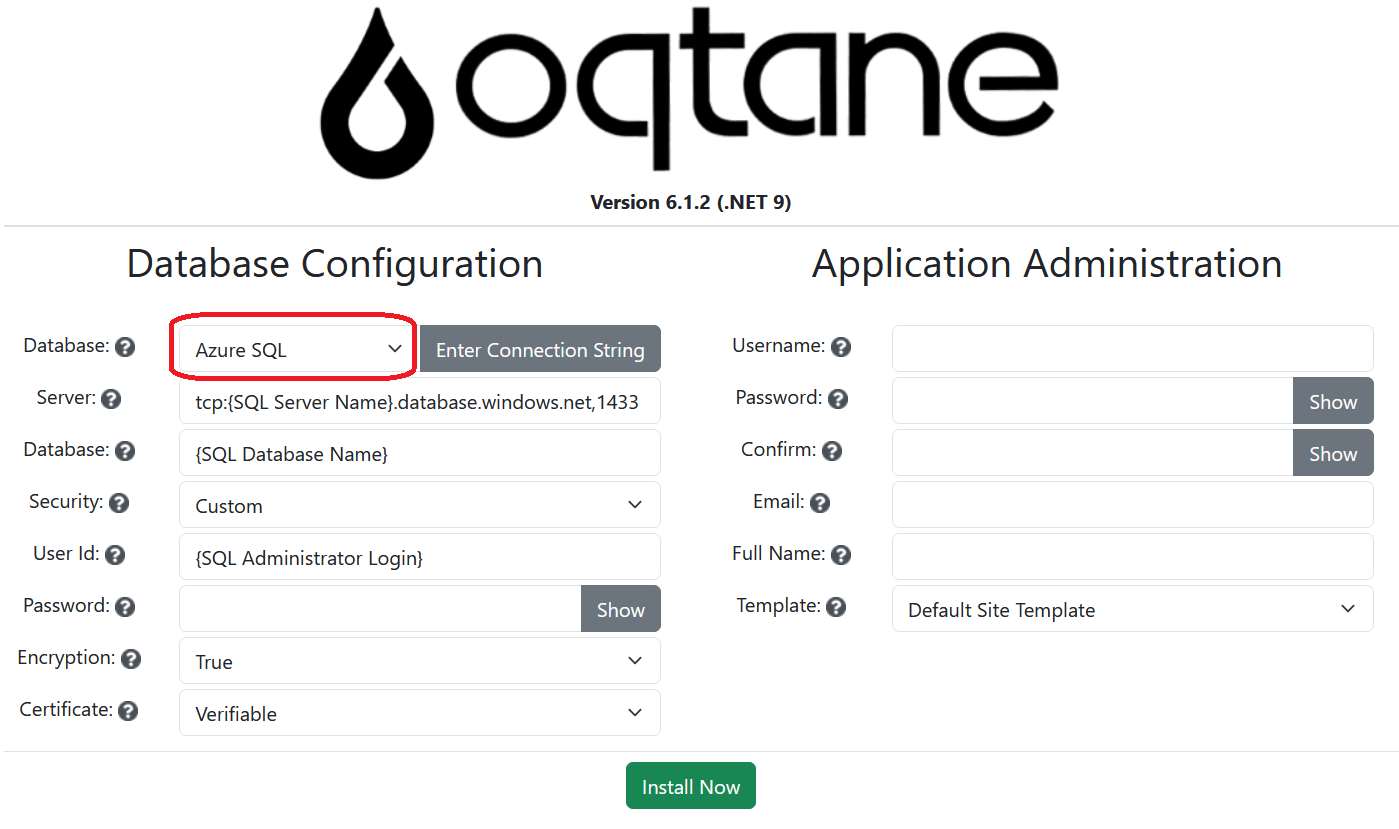1399x829 pixels.
Task: Click the Install Now button
Action: click(691, 786)
